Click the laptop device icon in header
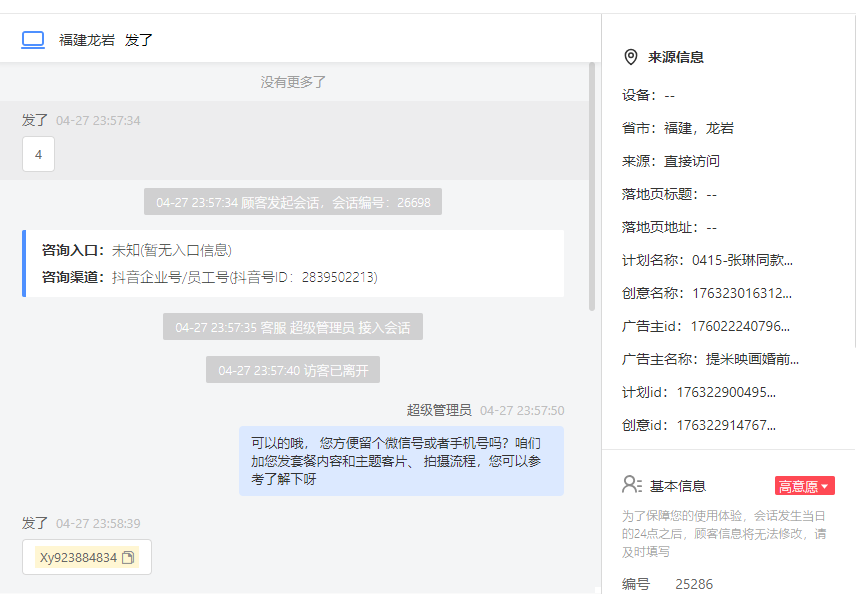This screenshot has height=594, width=856. tap(33, 40)
